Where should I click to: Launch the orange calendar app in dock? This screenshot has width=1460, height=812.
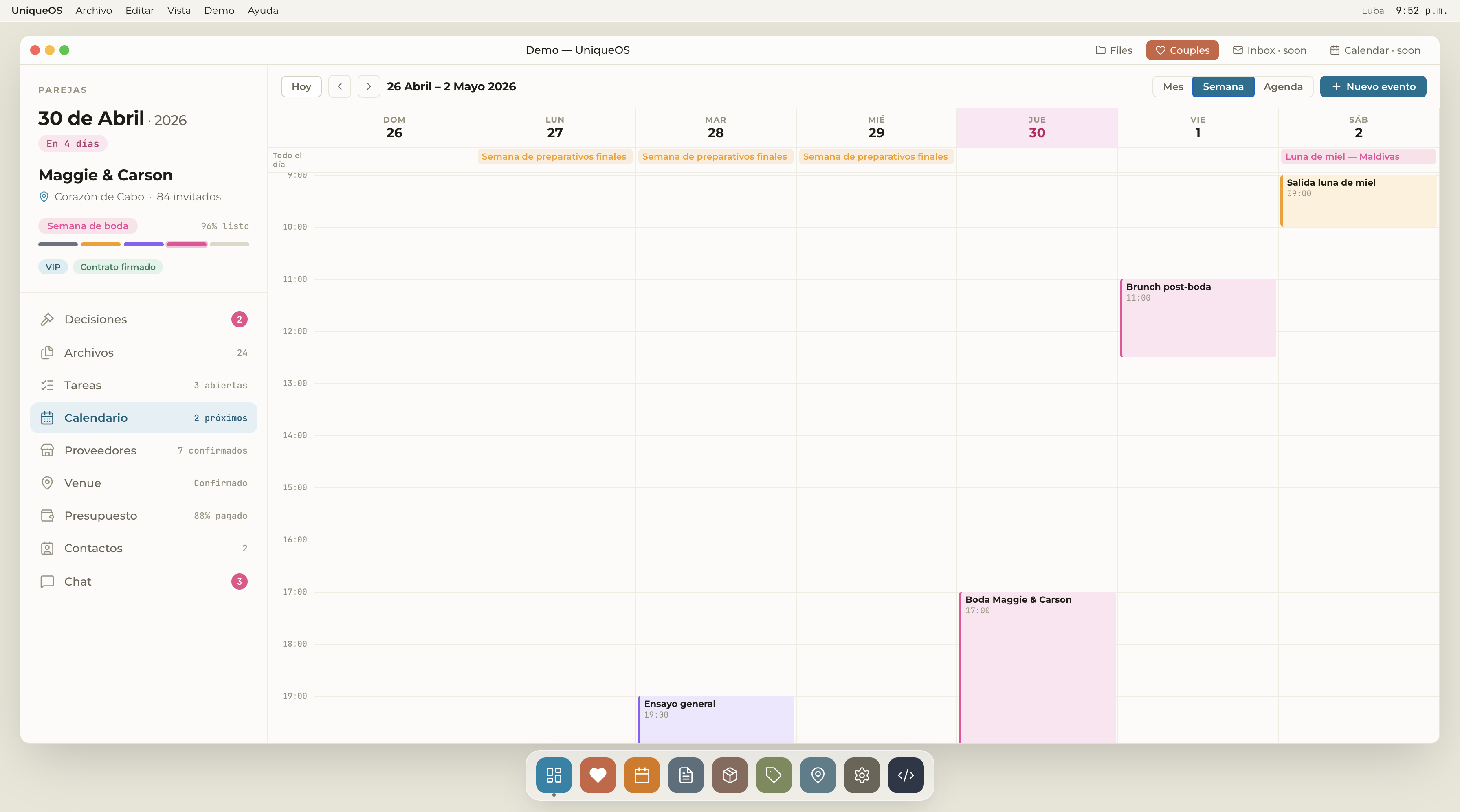[x=642, y=775]
